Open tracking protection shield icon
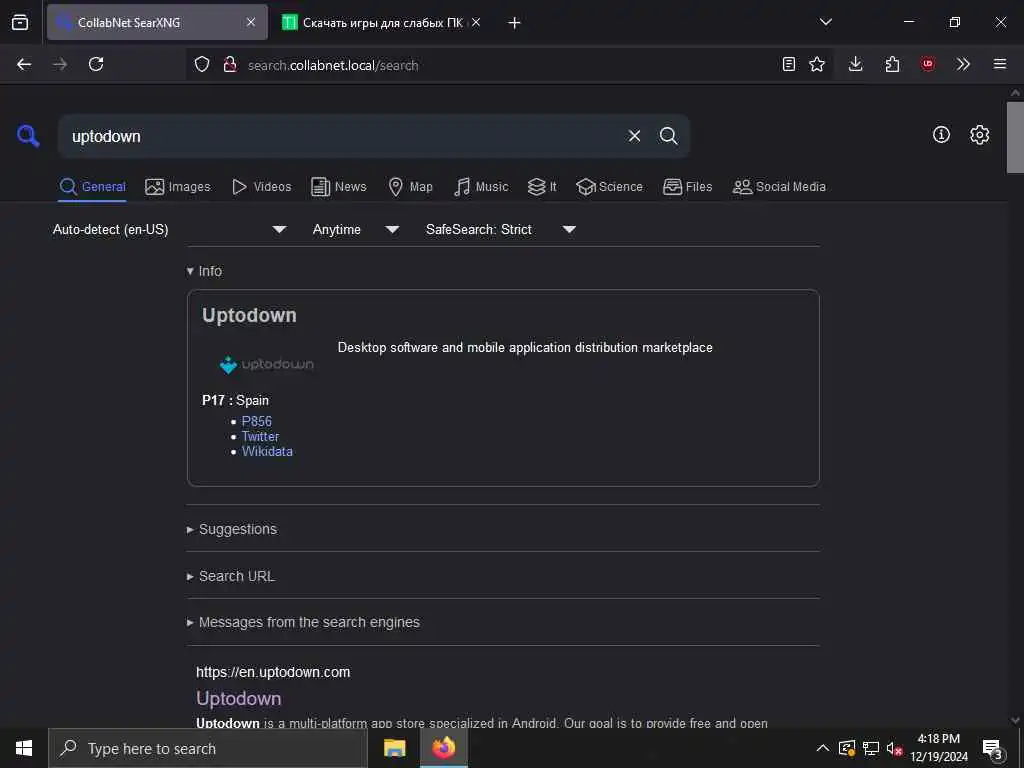Image resolution: width=1024 pixels, height=768 pixels. [x=202, y=65]
